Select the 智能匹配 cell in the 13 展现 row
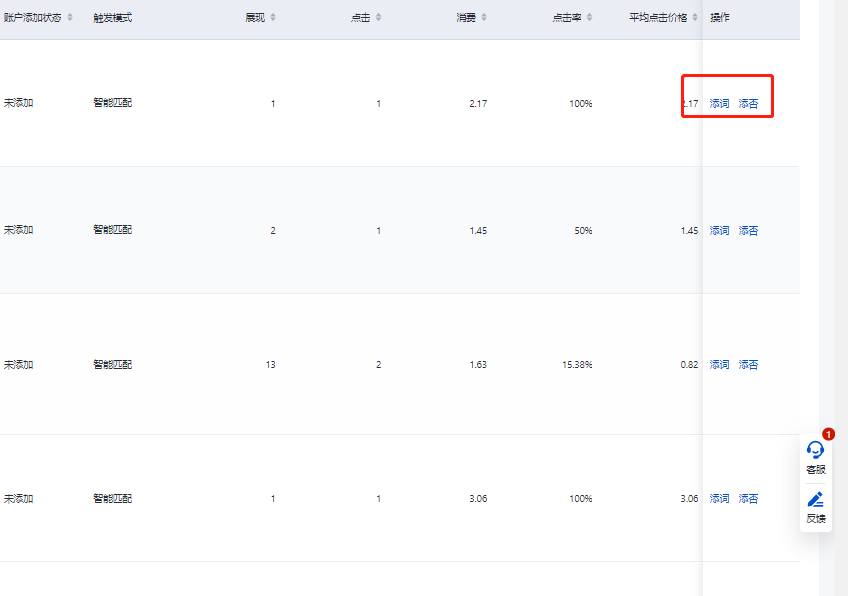Screen dimensions: 848x596 (112, 365)
